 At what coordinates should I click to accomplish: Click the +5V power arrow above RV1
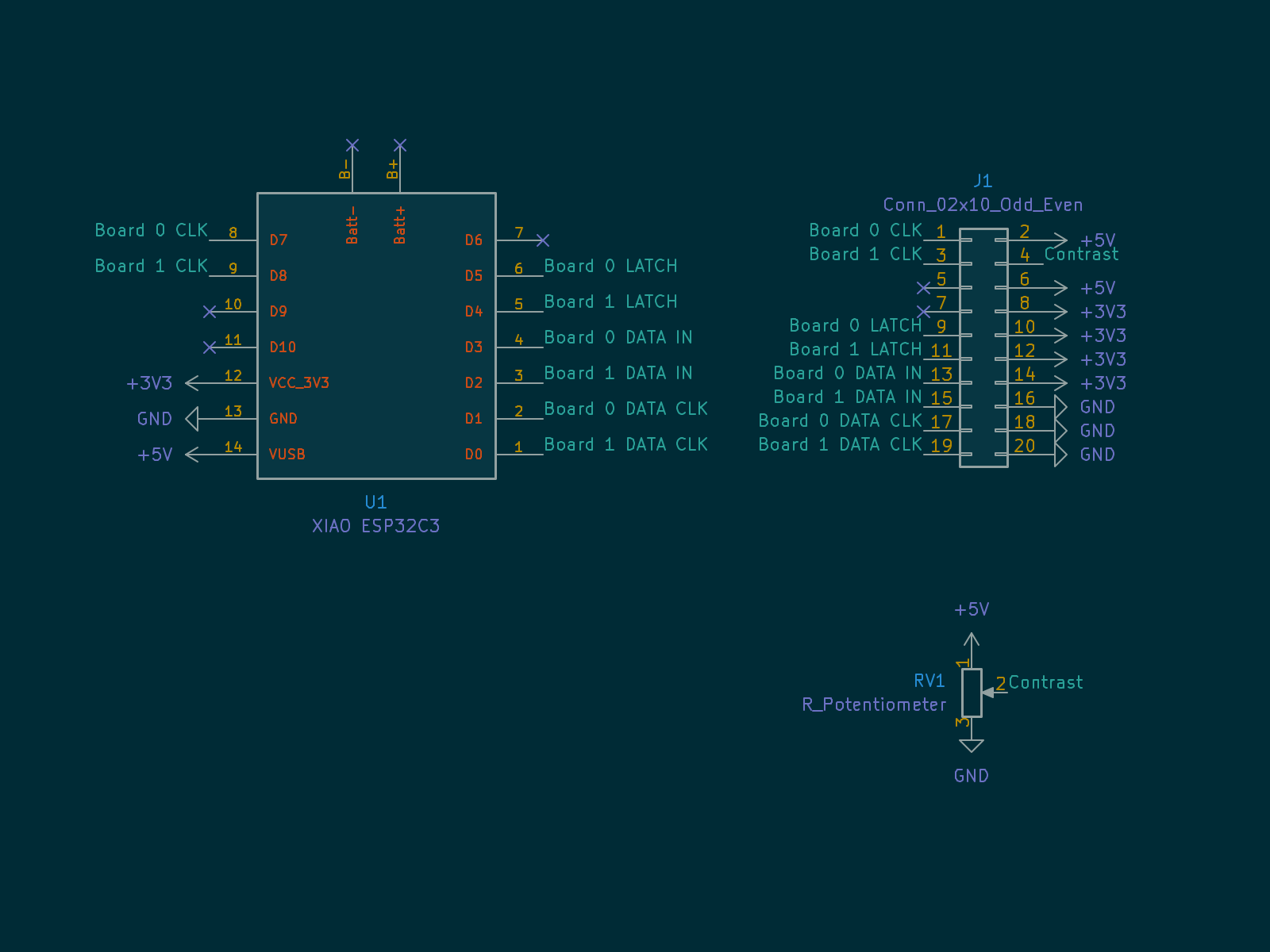[972, 639]
